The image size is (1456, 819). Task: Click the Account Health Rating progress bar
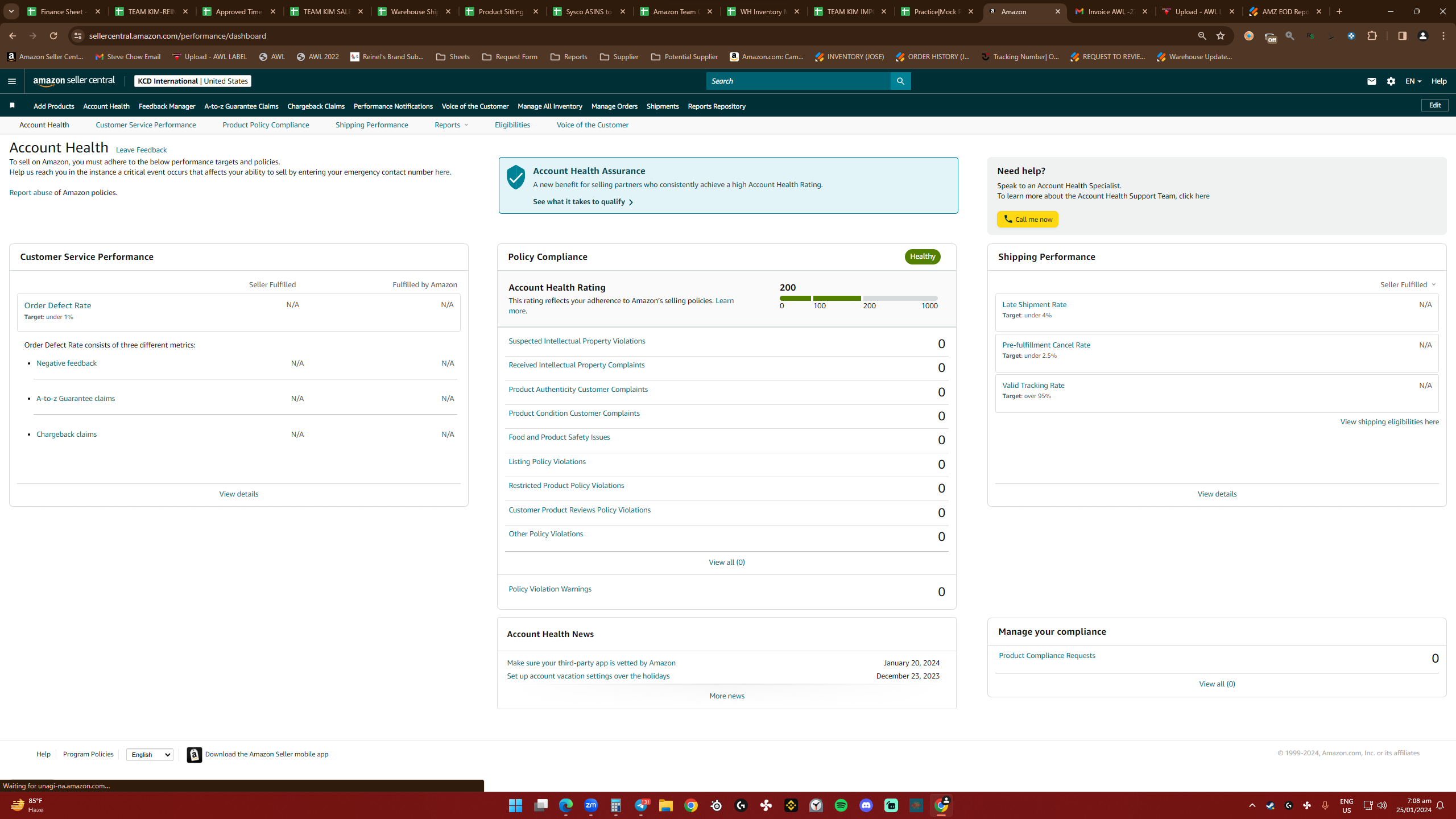click(x=858, y=298)
